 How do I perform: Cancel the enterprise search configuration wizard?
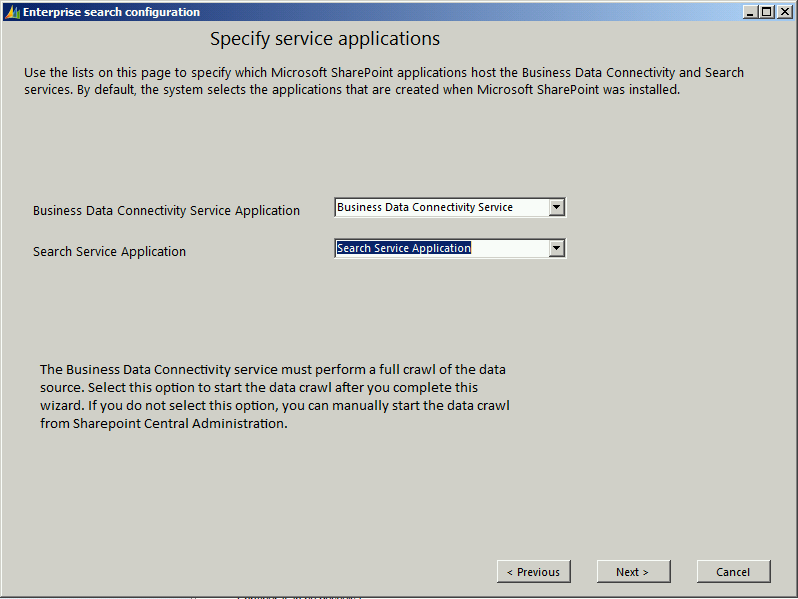(x=733, y=572)
